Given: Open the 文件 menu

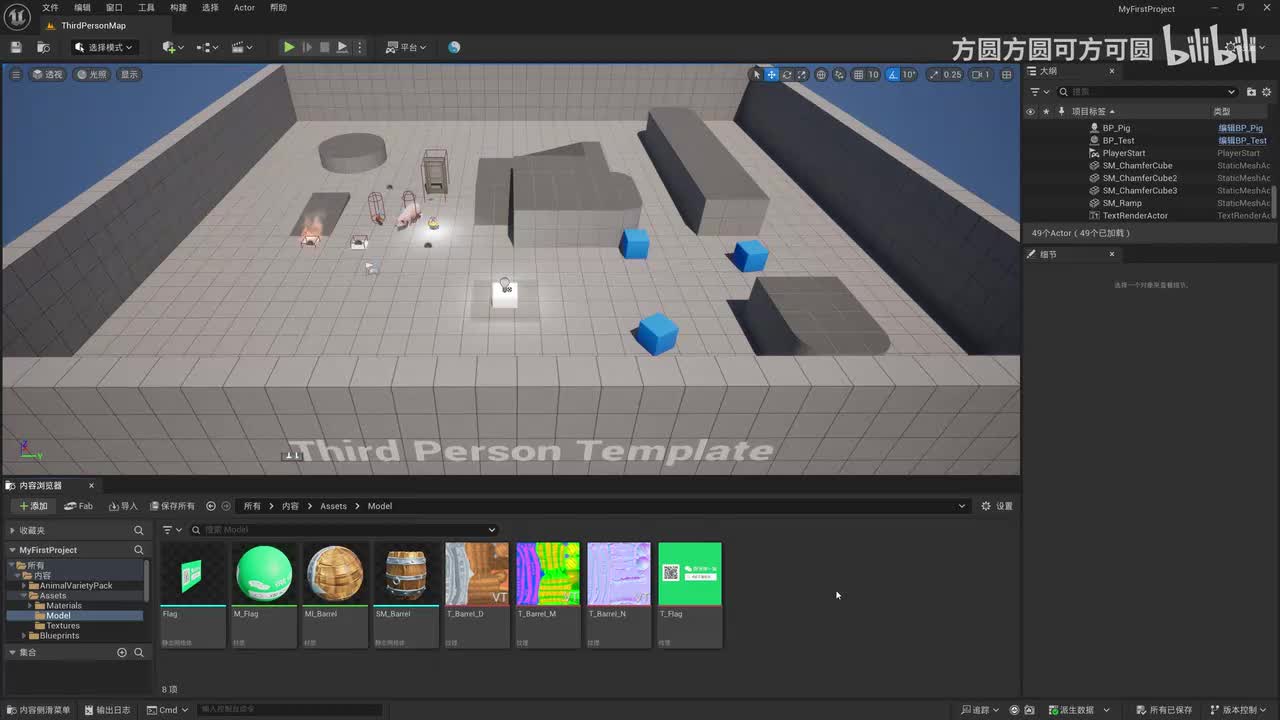Looking at the screenshot, I should 50,8.
